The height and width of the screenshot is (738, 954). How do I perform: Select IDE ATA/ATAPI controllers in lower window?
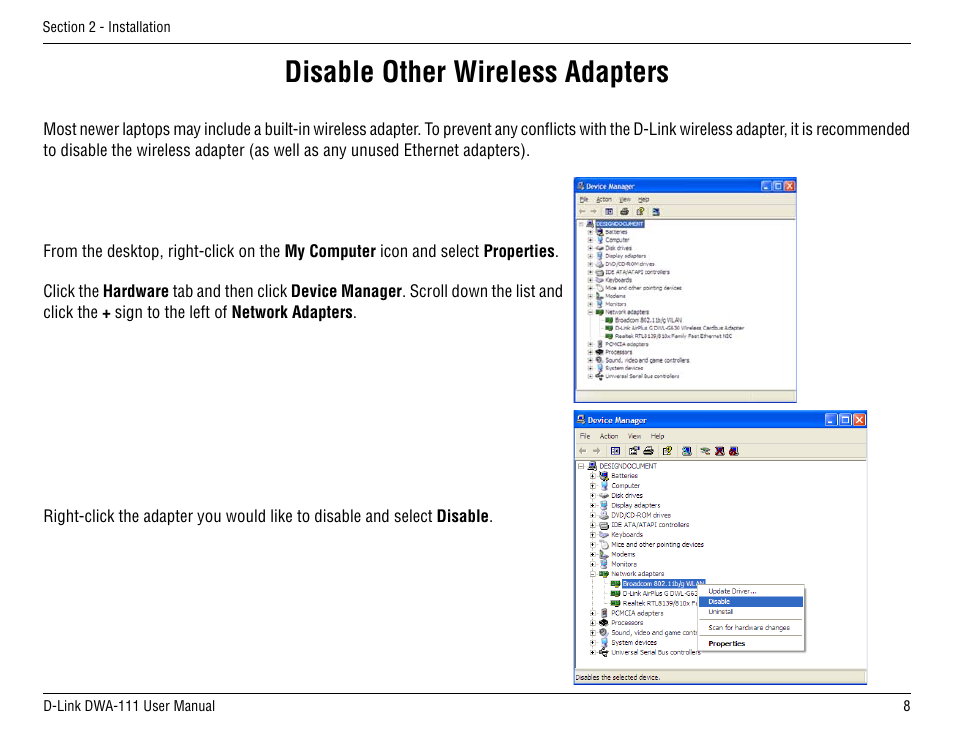pyautogui.click(x=650, y=524)
